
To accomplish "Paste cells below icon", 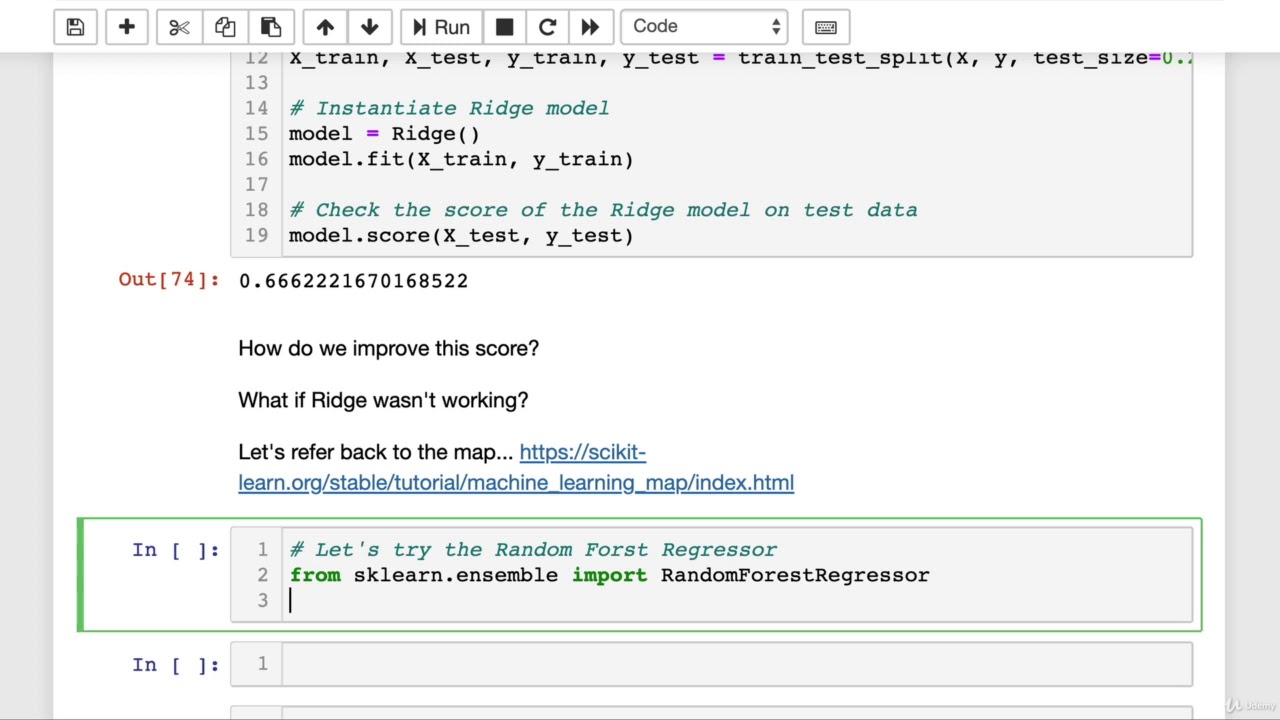I will pos(271,27).
